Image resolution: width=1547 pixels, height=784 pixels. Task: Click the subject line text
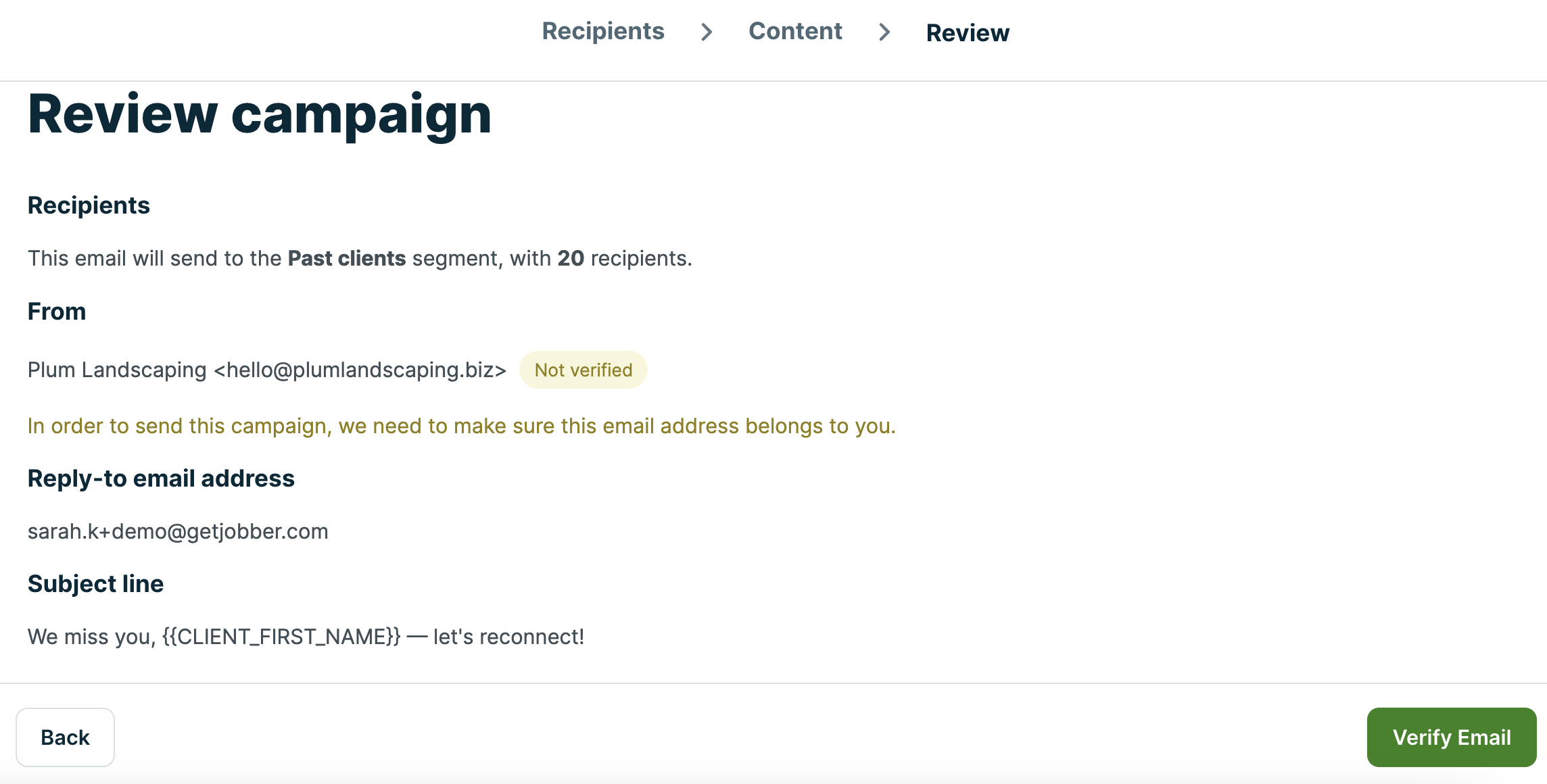(306, 637)
